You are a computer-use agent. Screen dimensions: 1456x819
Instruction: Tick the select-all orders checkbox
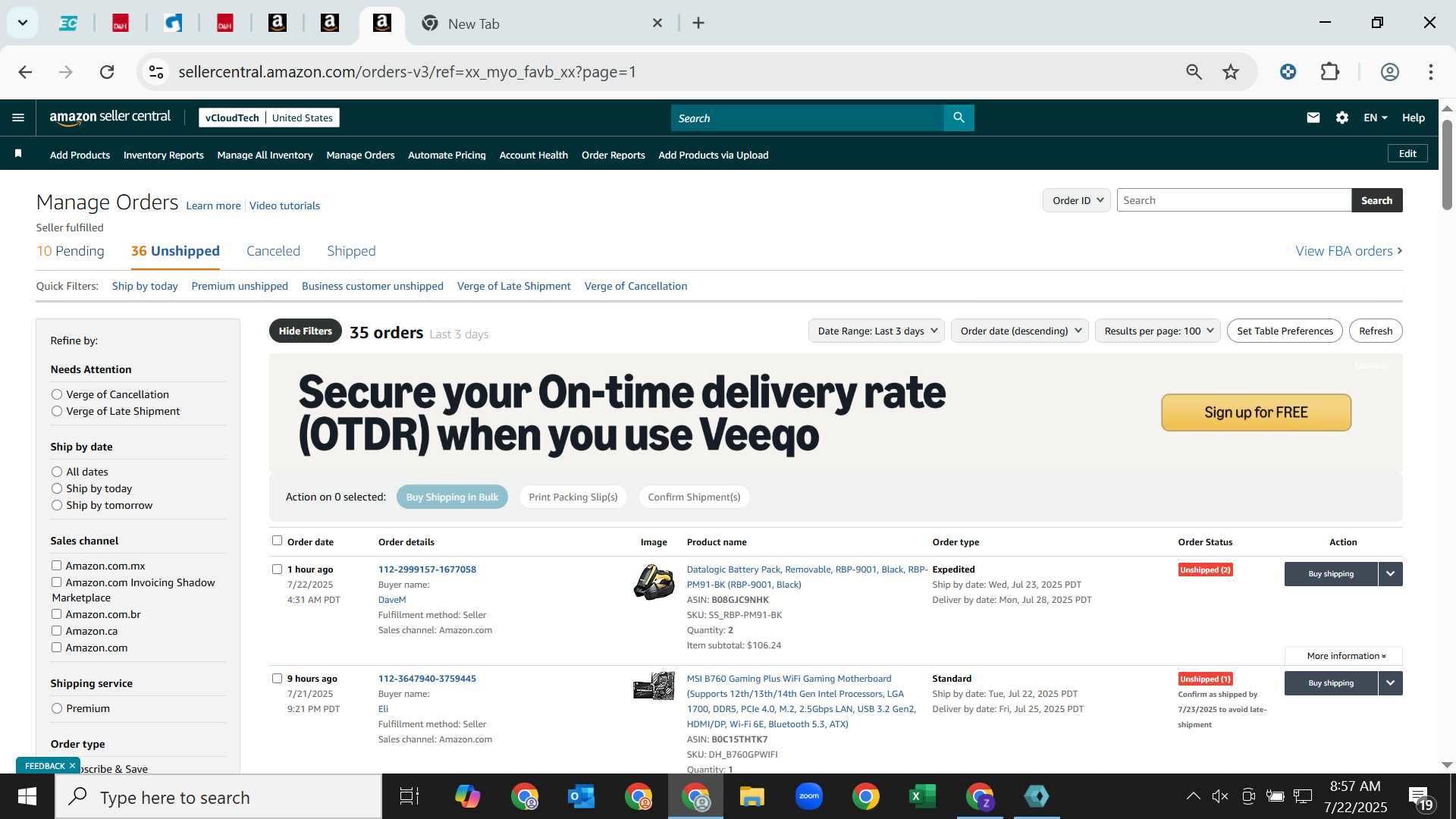pyautogui.click(x=277, y=541)
